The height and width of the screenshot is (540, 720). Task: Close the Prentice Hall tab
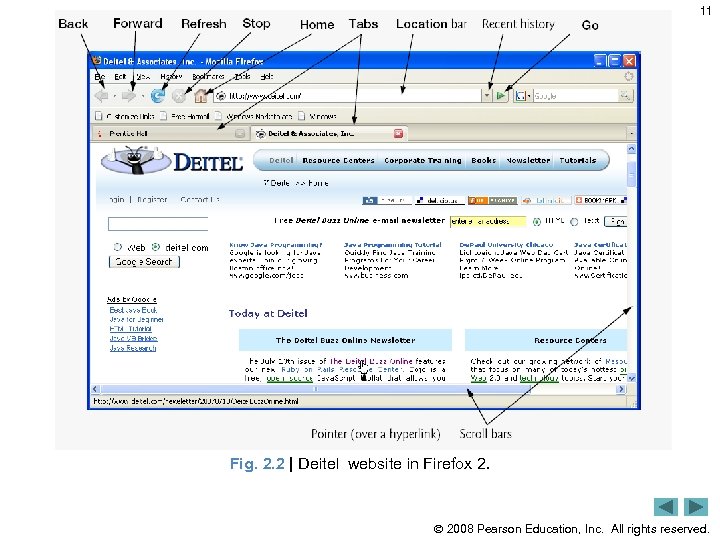point(240,134)
